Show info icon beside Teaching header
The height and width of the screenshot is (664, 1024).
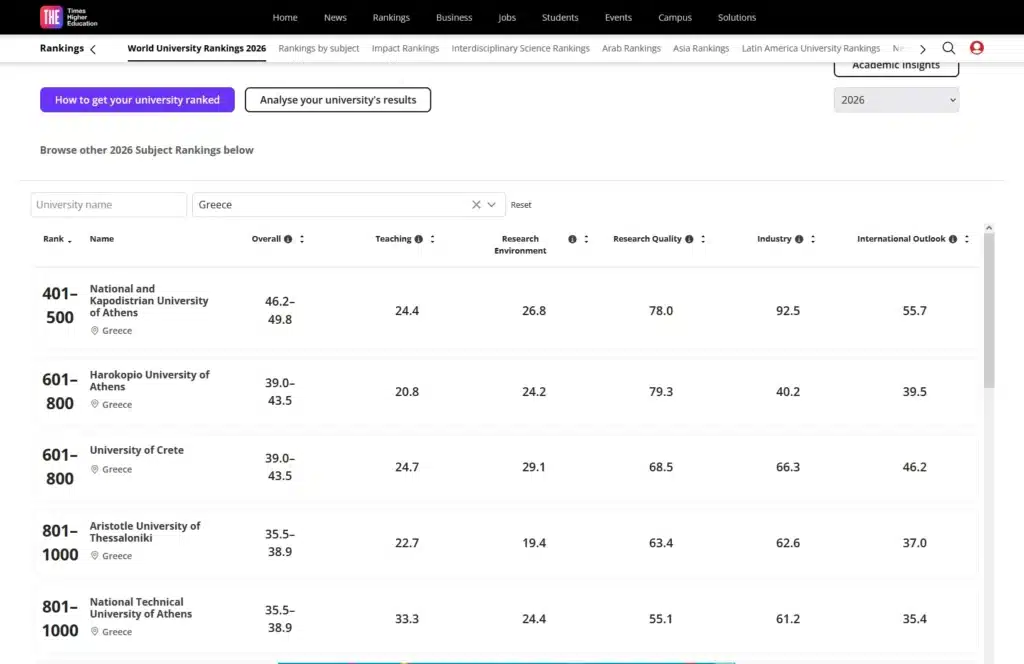click(x=419, y=239)
